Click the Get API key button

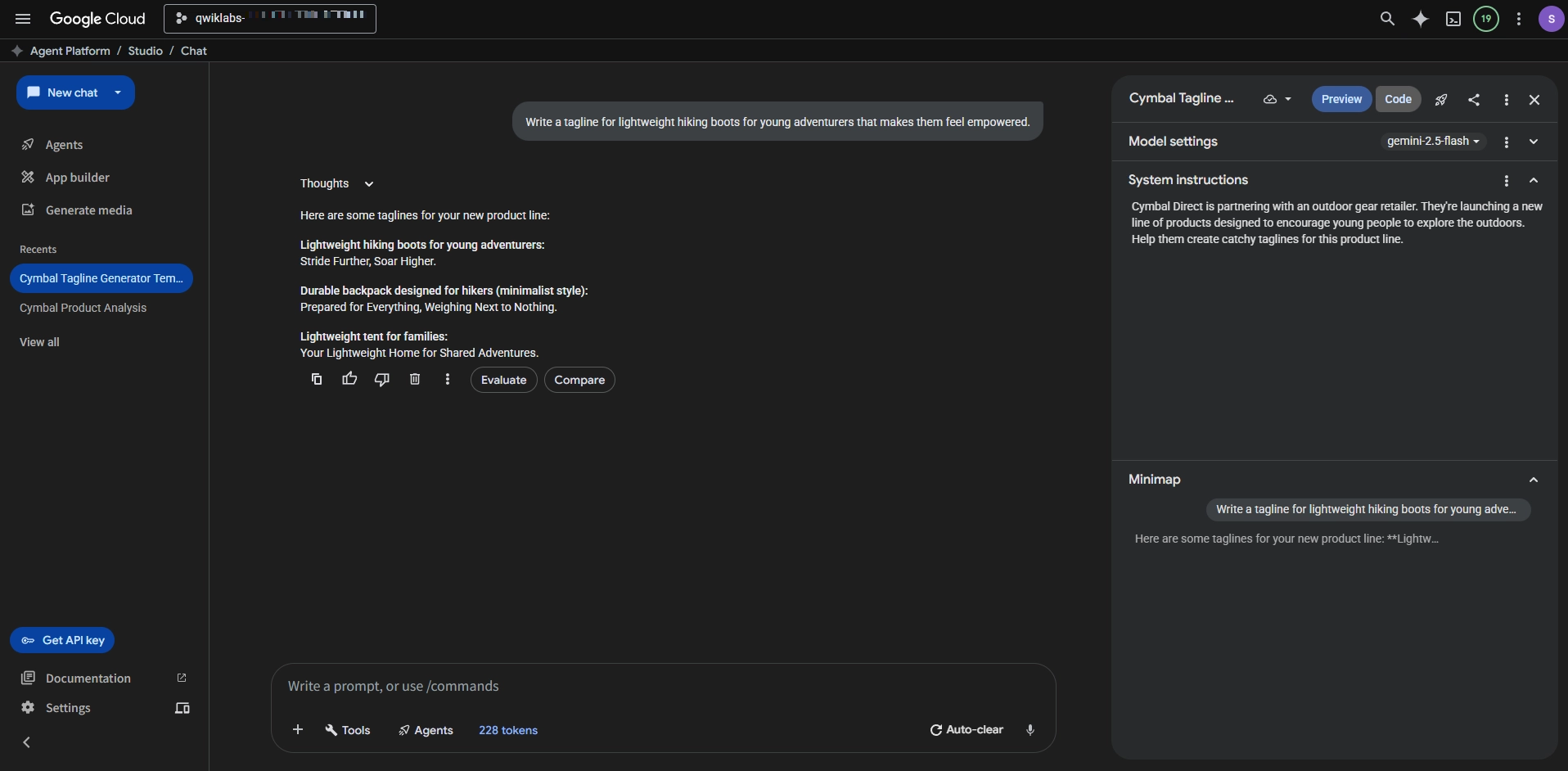[x=62, y=640]
